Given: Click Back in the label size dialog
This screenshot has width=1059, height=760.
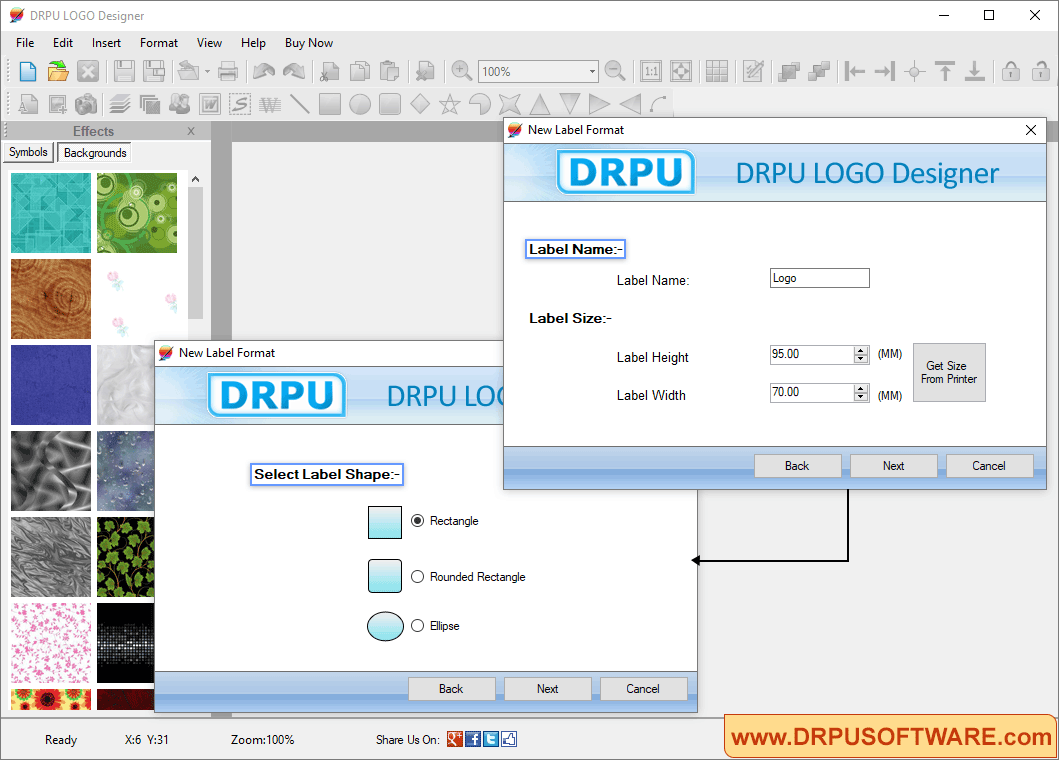Looking at the screenshot, I should 797,465.
